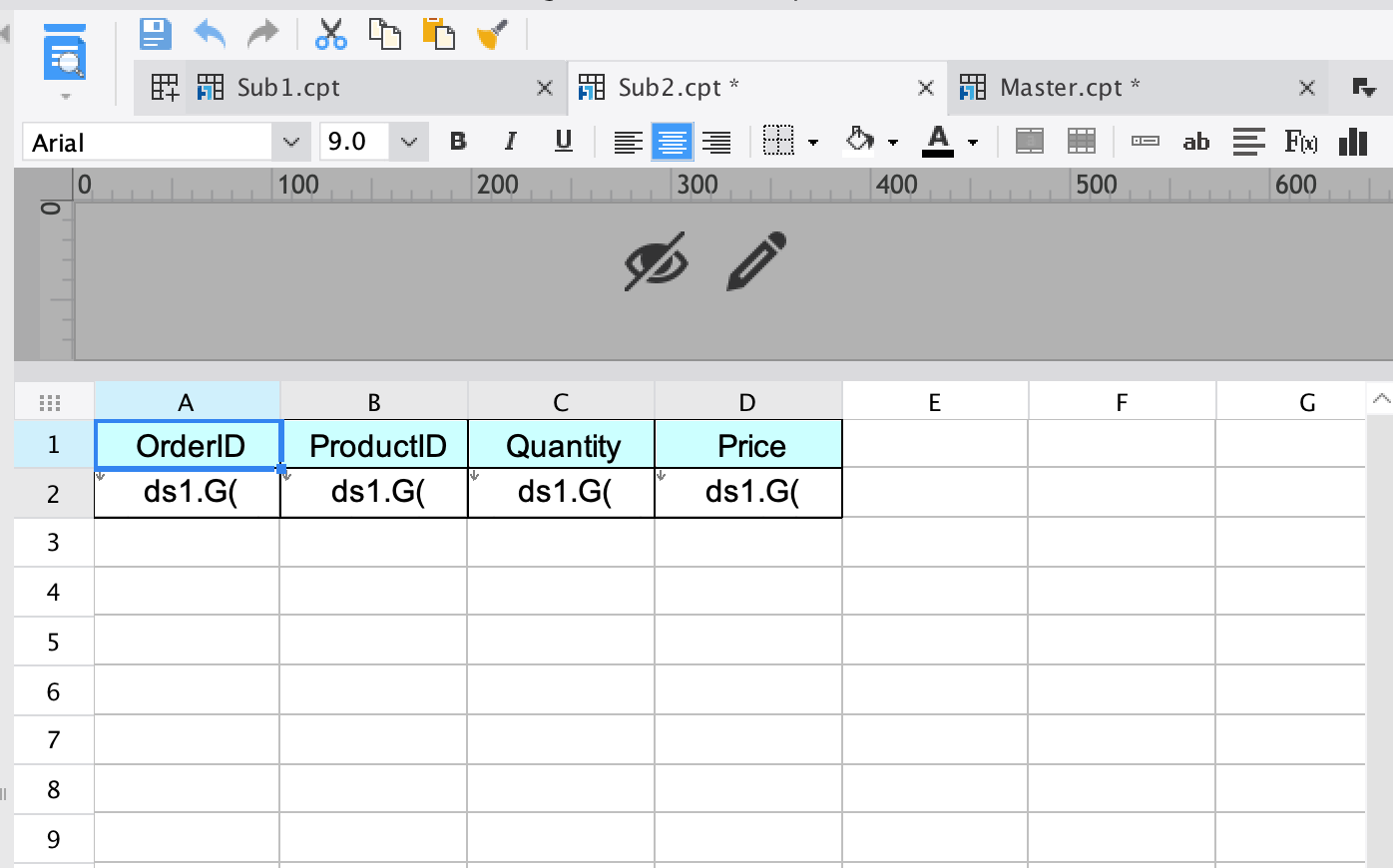Toggle bold formatting on OrderID cell
The width and height of the screenshot is (1393, 868).
tap(457, 142)
